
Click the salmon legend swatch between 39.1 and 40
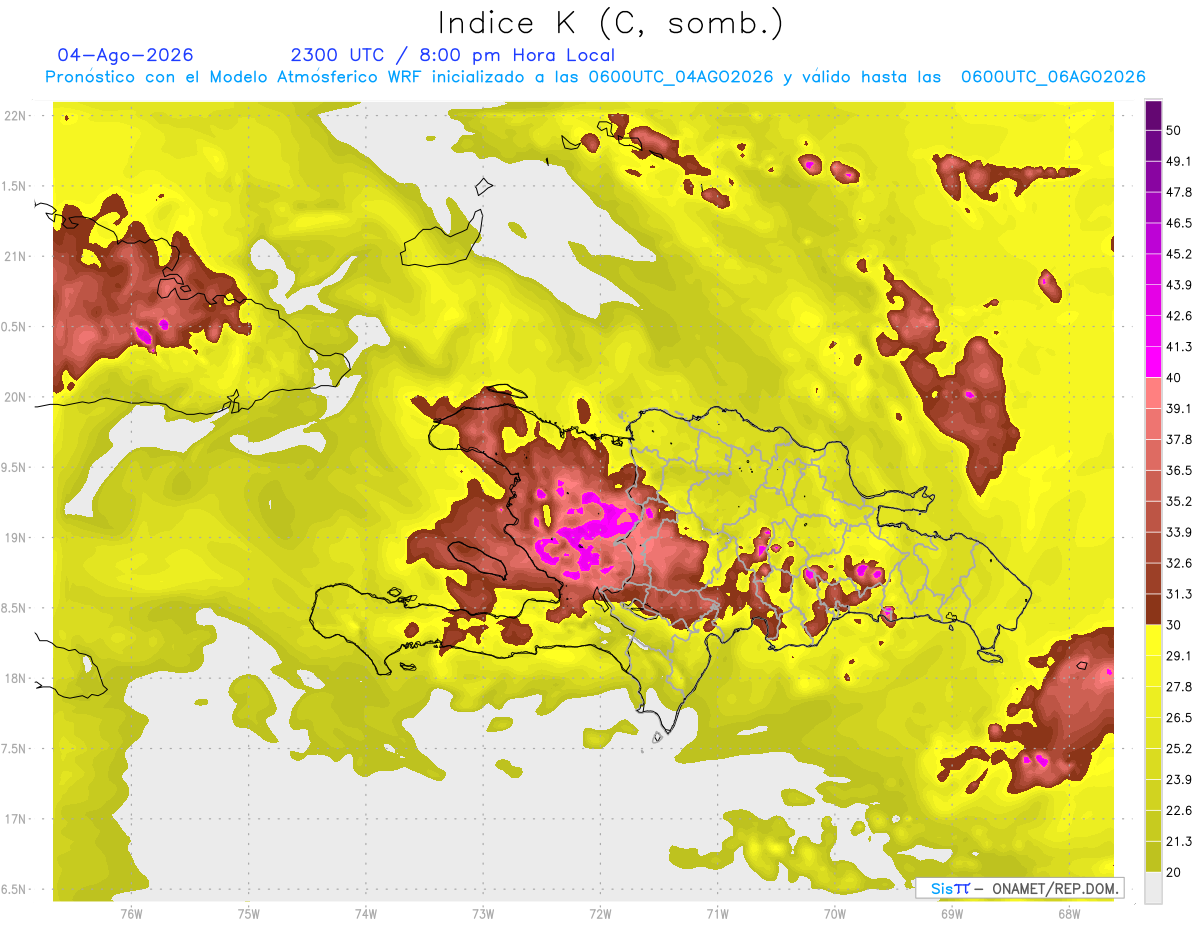[1153, 393]
